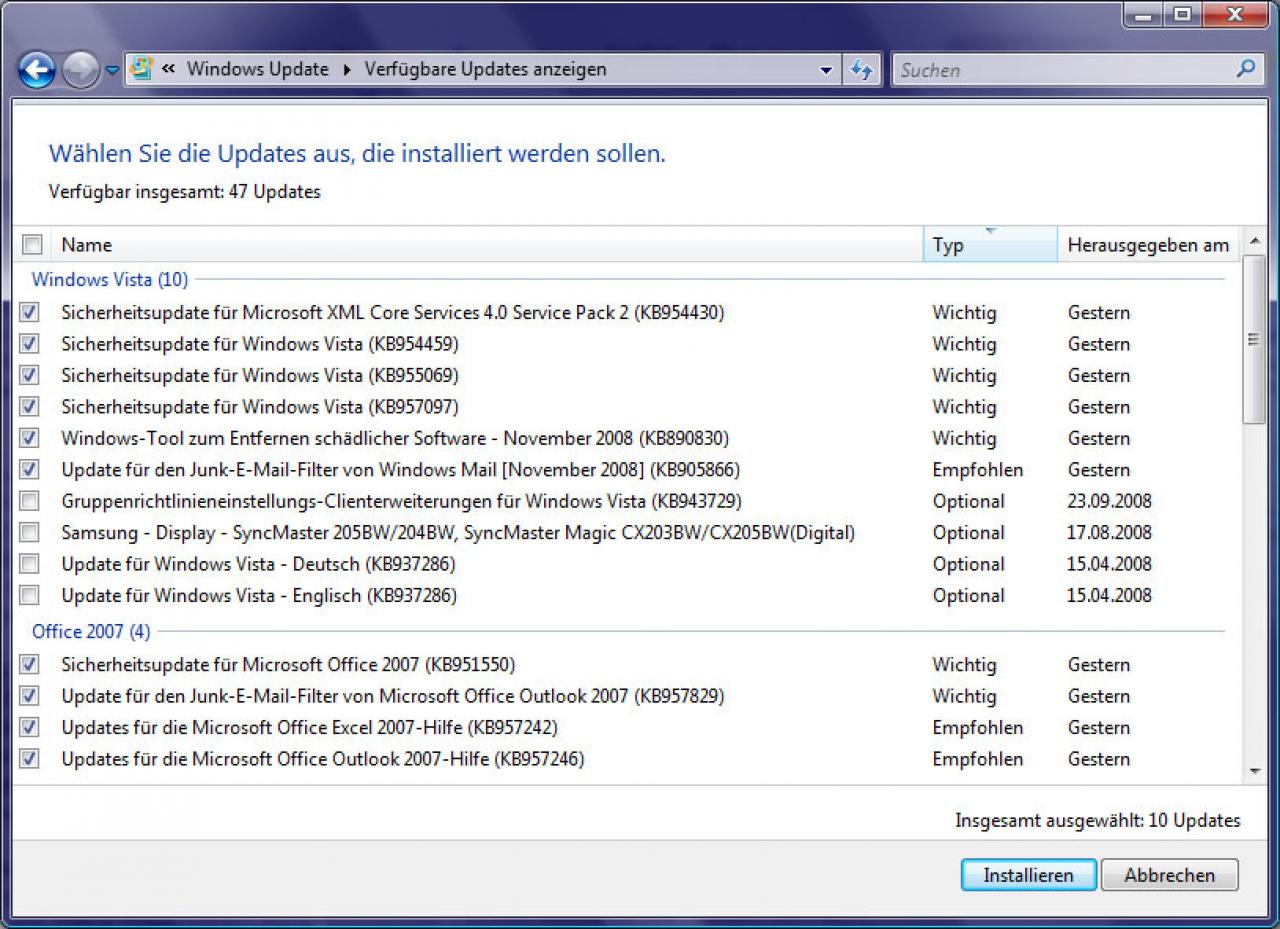Uncheck Sicherheitsupdate Windows Vista KB954459
This screenshot has width=1280, height=929.
click(30, 343)
